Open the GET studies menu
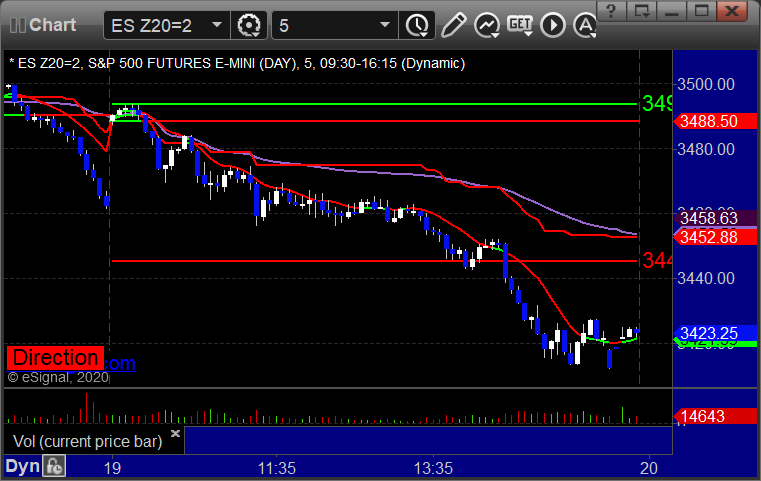761x481 pixels. click(x=520, y=25)
